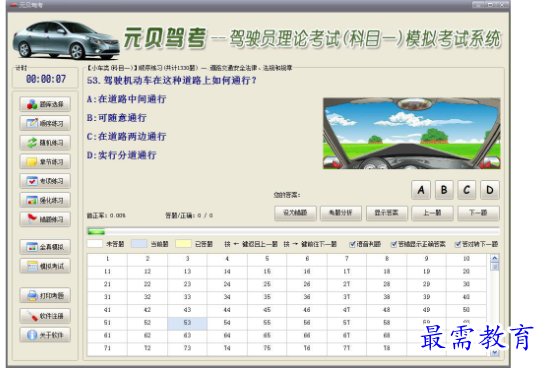Click the timer display 00:00:07

(46, 79)
